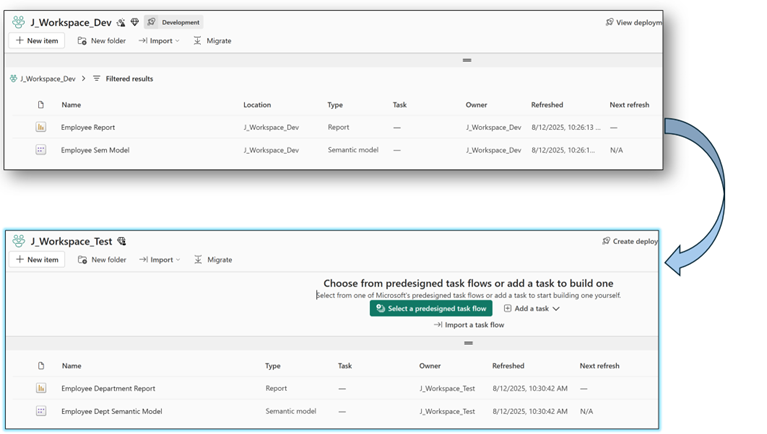Screen dimensions: 767x434
Task: Click Employee Department Report report icon
Action: pos(41,388)
